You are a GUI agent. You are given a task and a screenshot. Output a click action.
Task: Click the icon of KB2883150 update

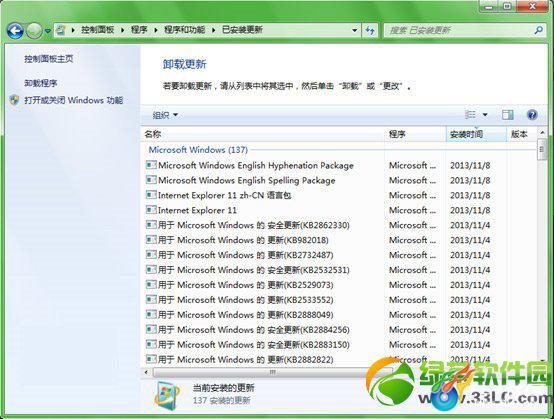coord(151,344)
